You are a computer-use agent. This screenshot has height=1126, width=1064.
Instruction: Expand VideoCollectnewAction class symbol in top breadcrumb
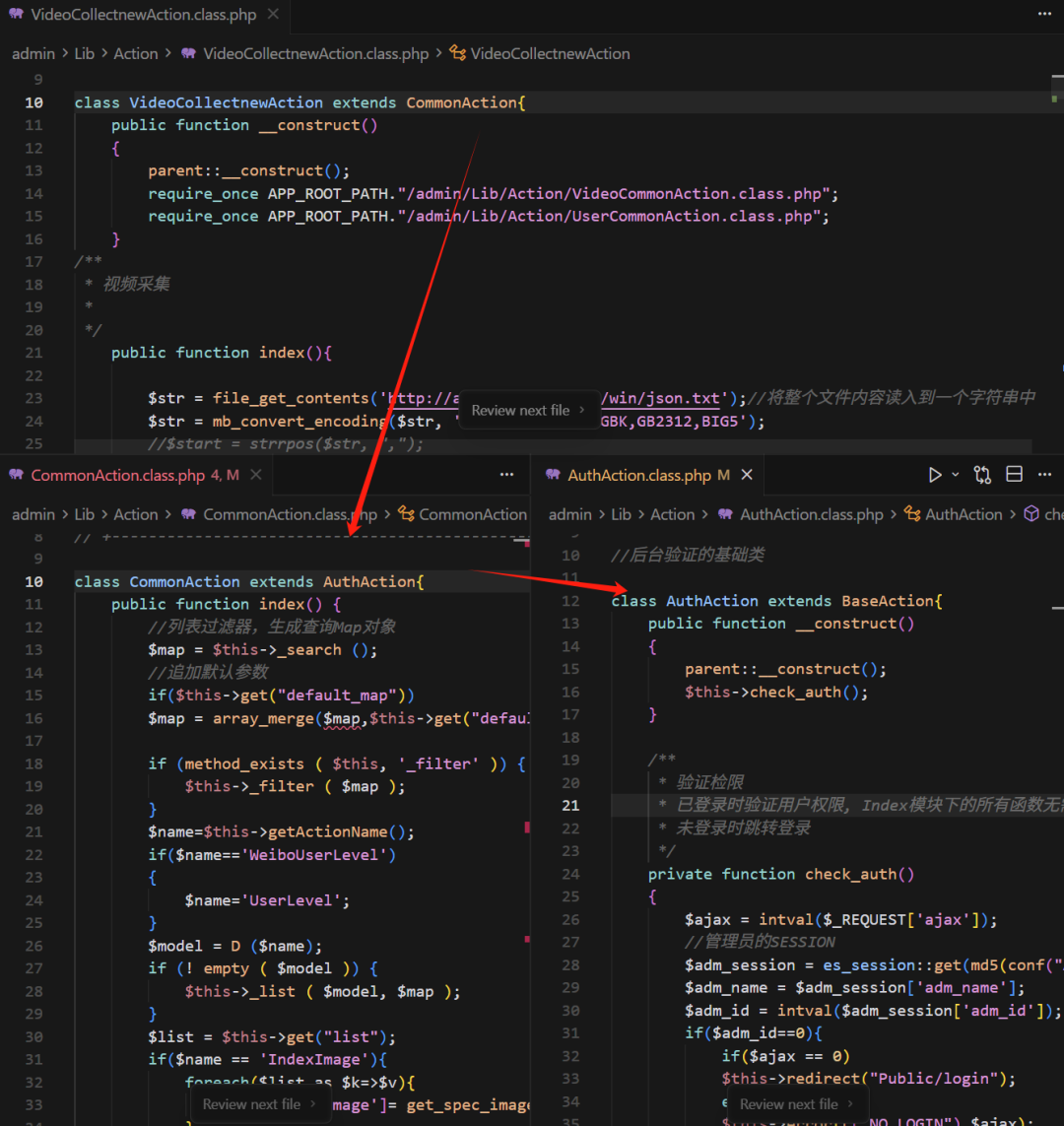click(550, 53)
